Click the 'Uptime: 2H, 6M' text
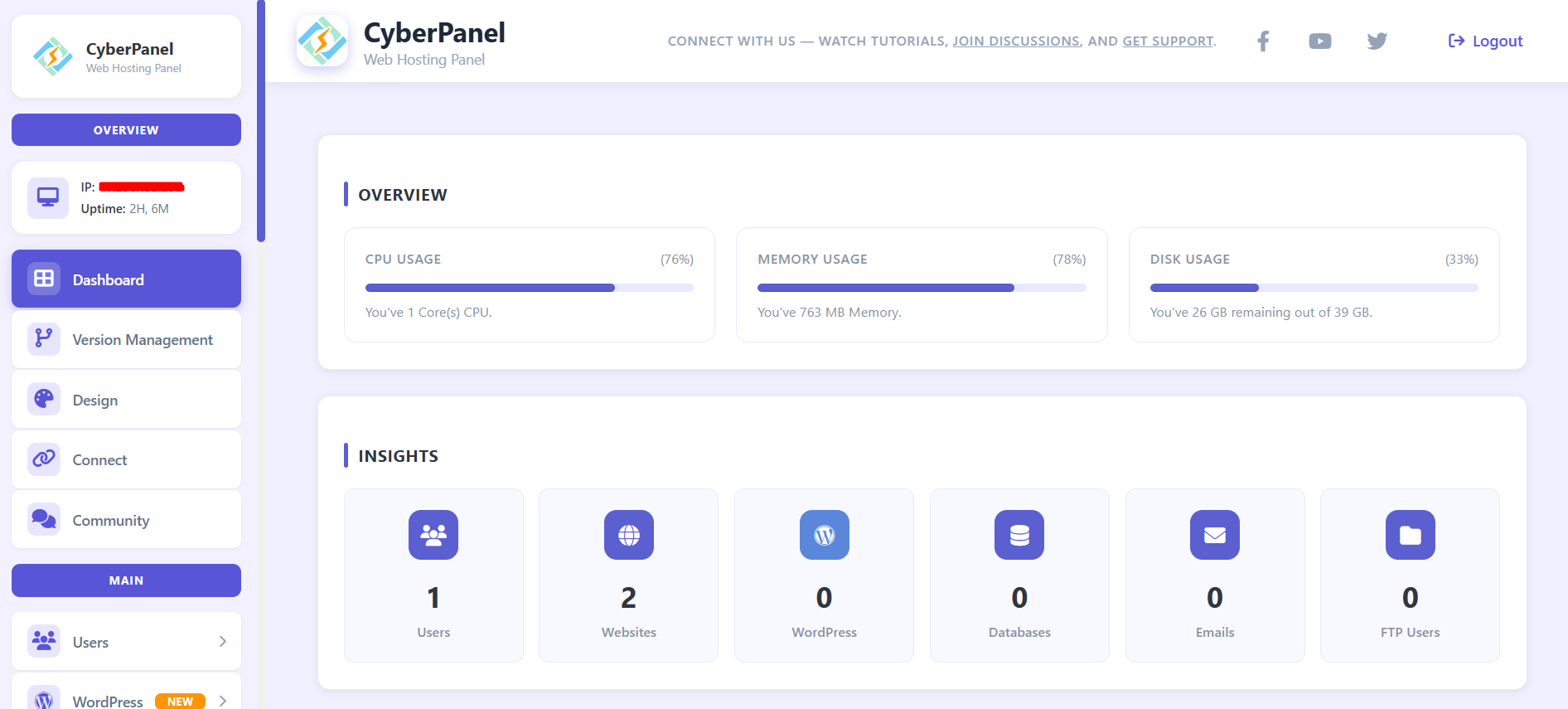Viewport: 1568px width, 709px height. [x=125, y=209]
